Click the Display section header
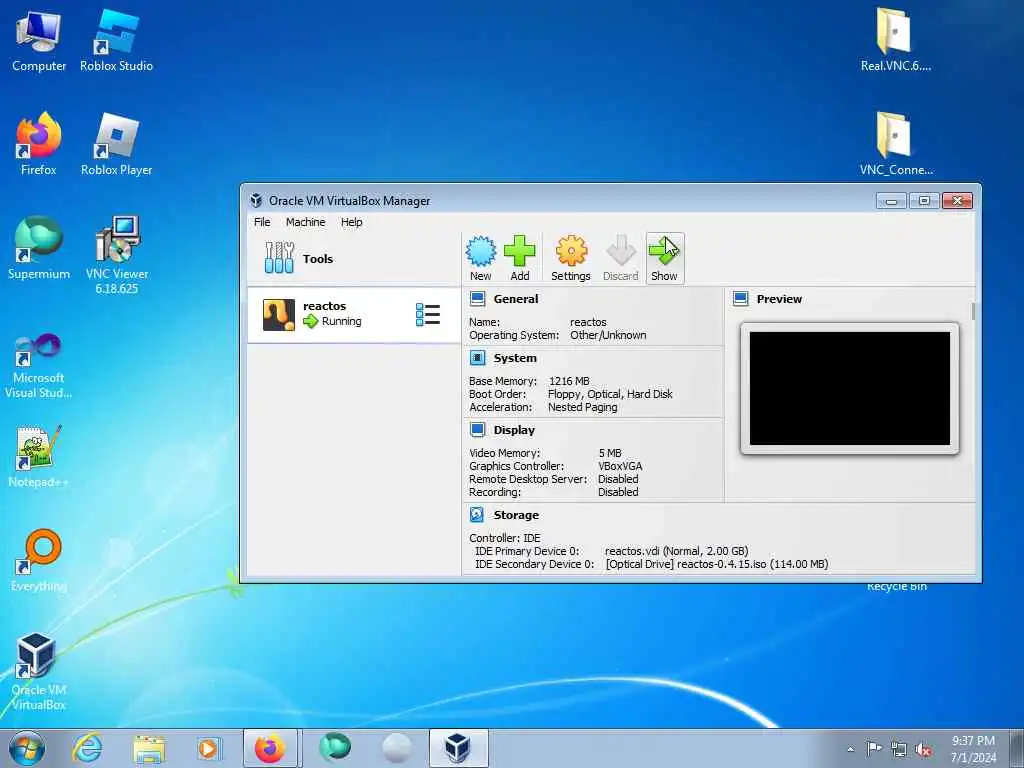The width and height of the screenshot is (1024, 768). [514, 430]
